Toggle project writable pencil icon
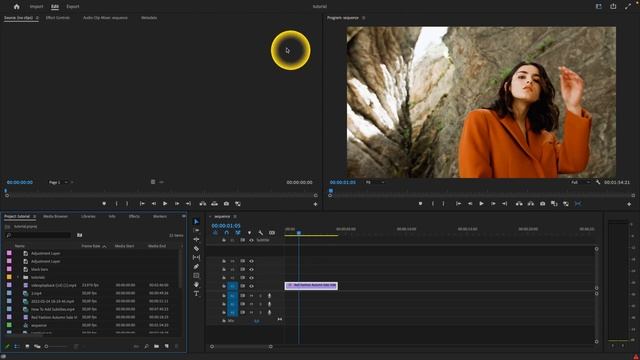 pos(7,346)
